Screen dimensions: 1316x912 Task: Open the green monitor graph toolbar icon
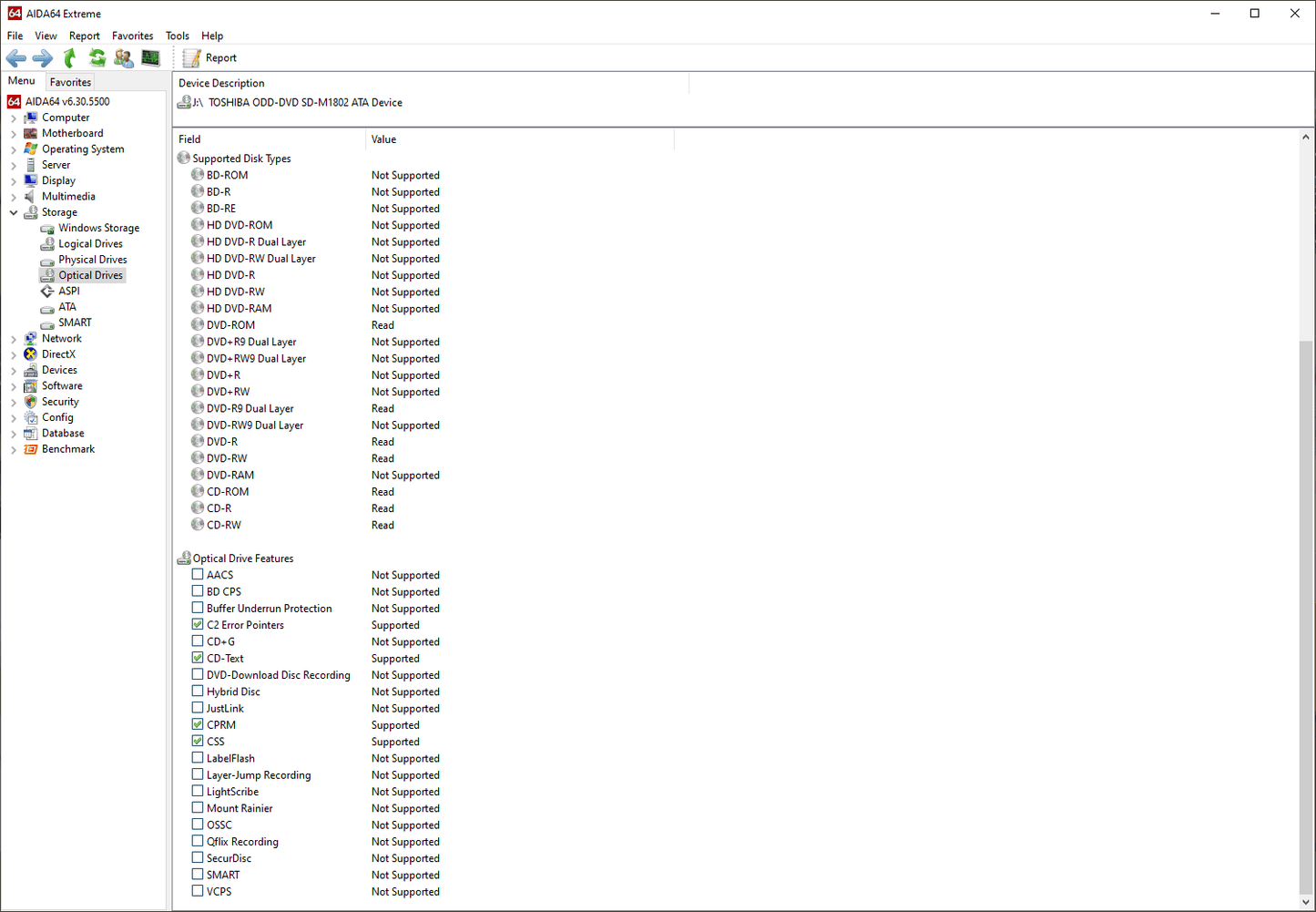pyautogui.click(x=150, y=58)
